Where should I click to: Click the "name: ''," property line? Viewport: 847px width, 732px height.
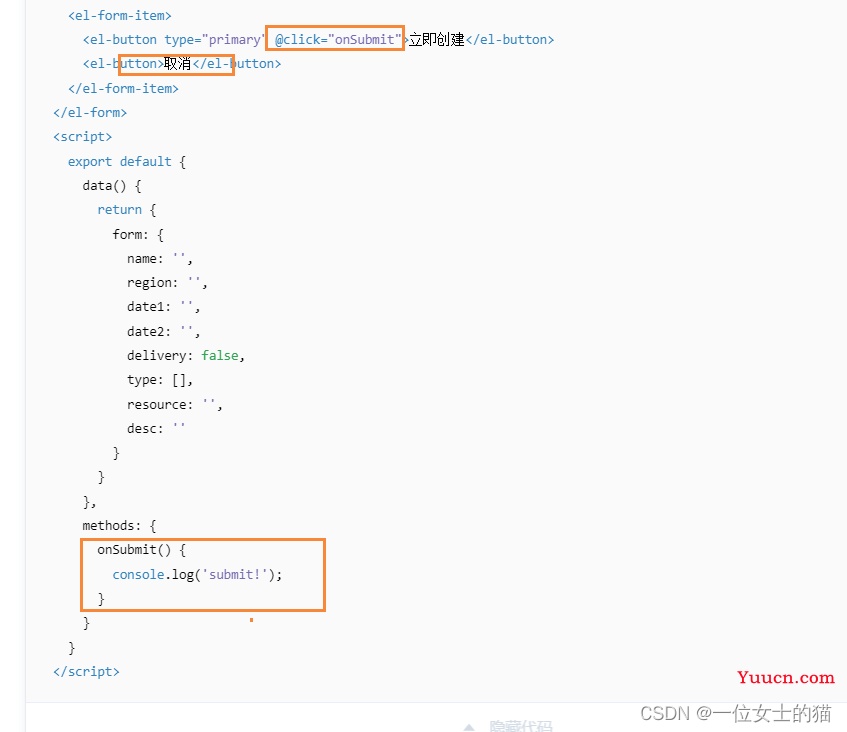160,259
